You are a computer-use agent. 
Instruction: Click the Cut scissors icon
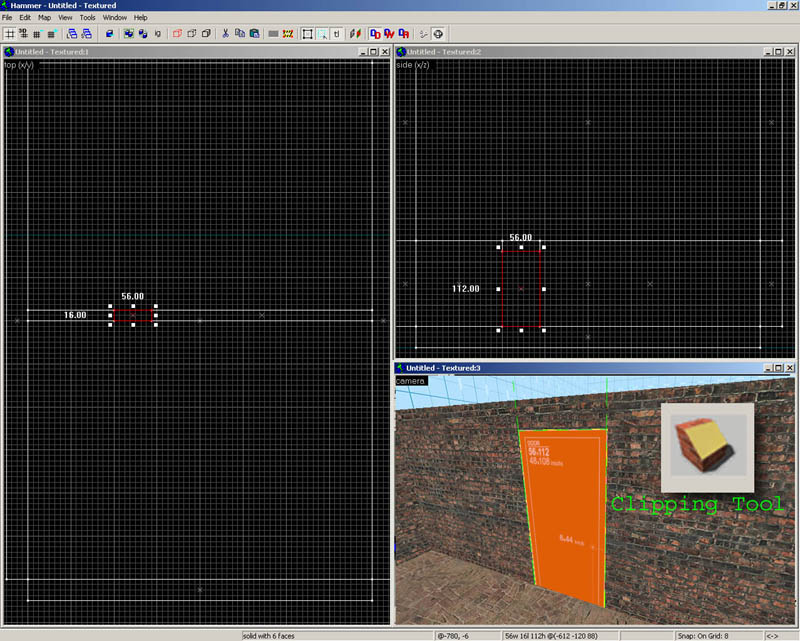point(226,33)
